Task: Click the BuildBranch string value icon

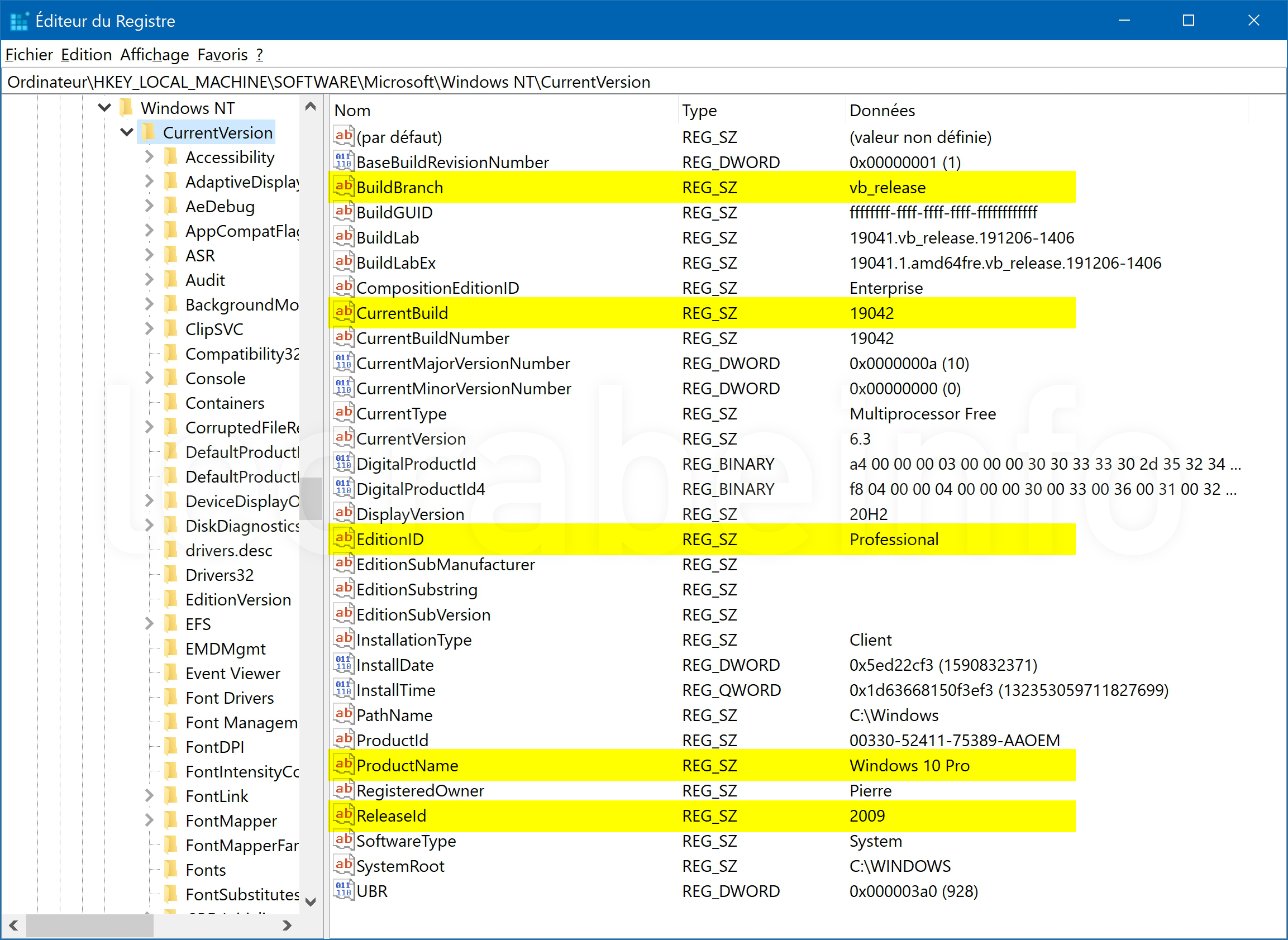Action: click(344, 187)
